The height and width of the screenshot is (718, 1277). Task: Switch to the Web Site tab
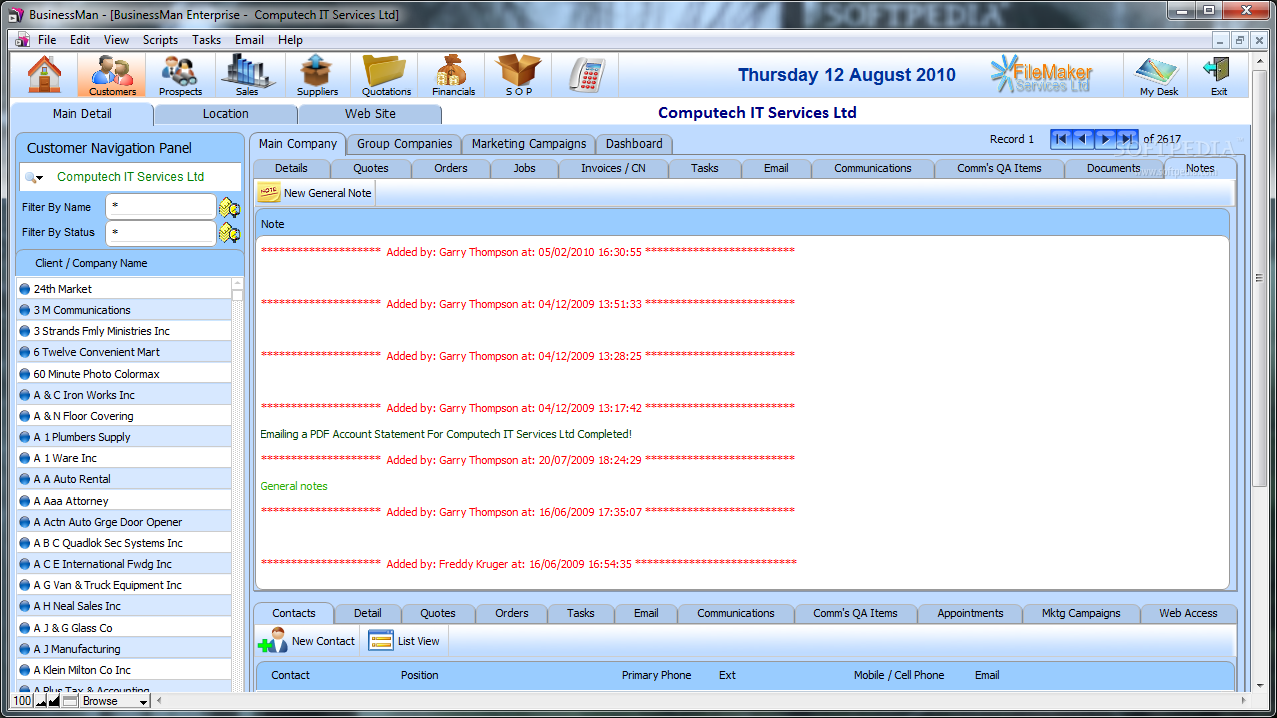coord(370,114)
